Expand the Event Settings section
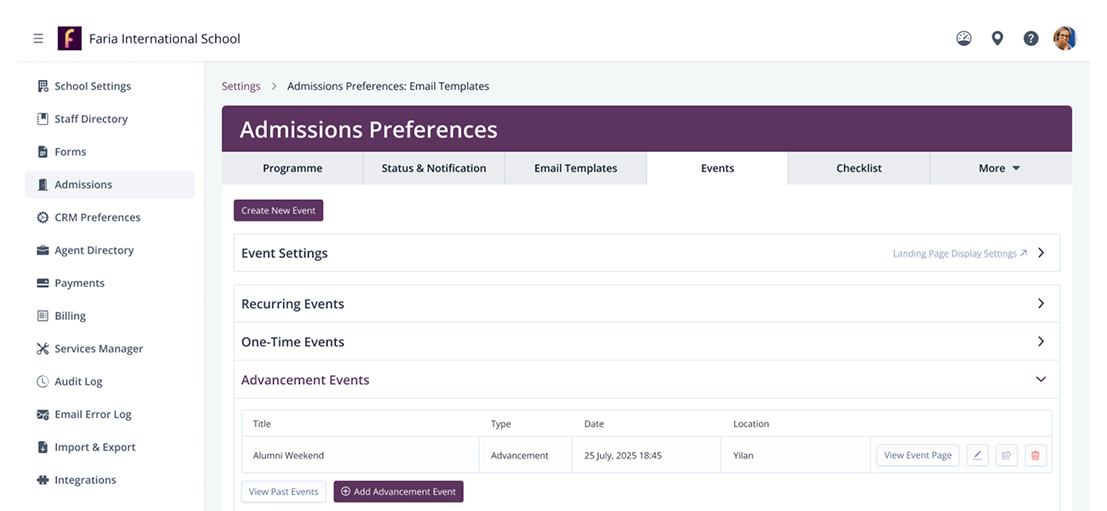The width and height of the screenshot is (1107, 511). 1041,253
